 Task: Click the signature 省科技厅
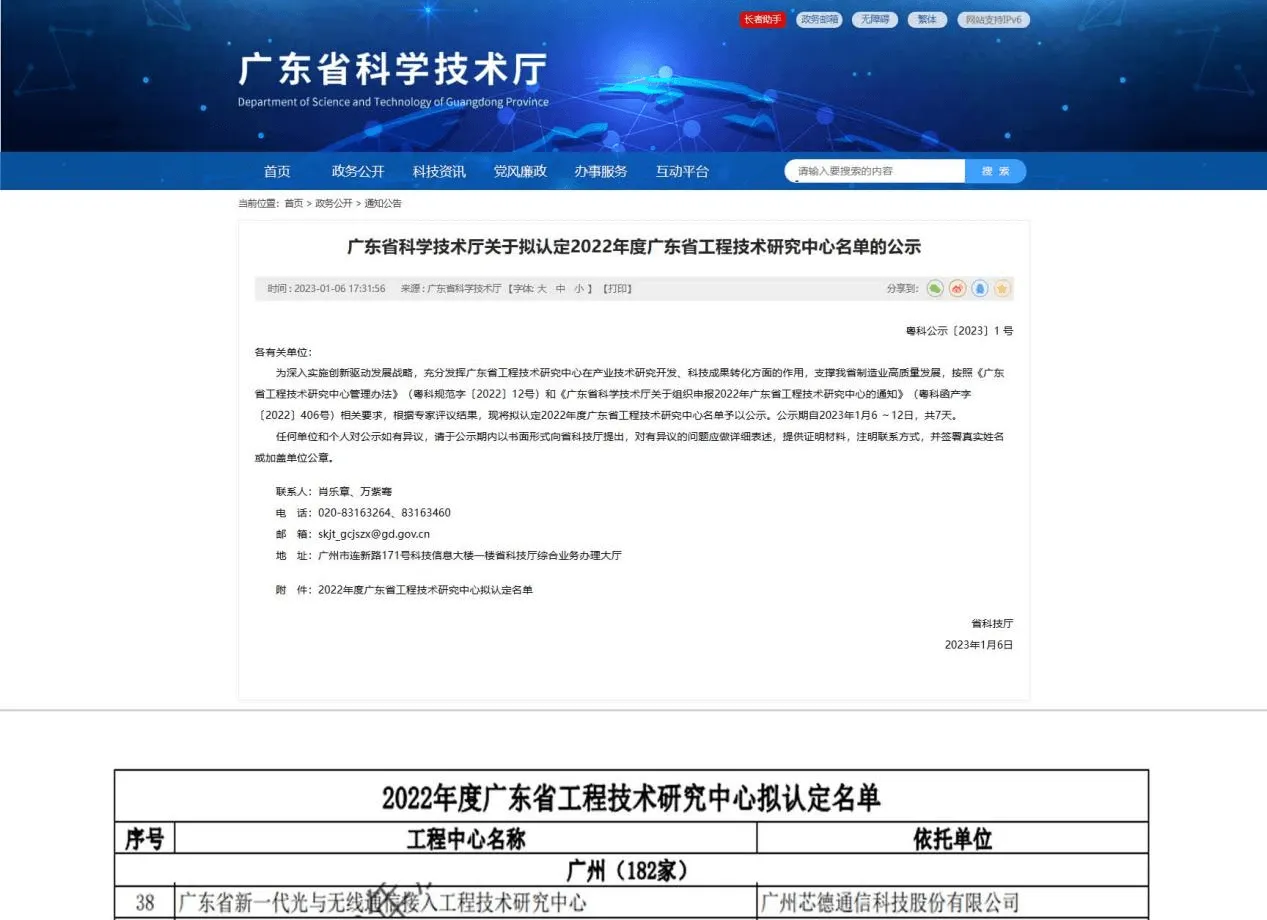point(992,623)
